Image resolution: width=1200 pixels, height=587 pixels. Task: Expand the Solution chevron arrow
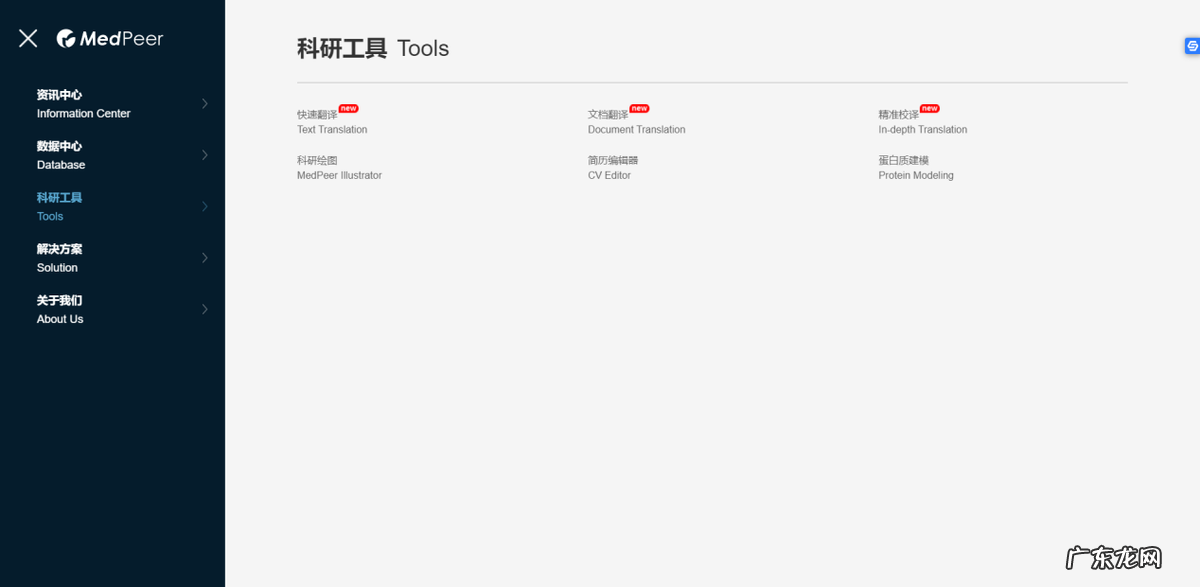205,258
